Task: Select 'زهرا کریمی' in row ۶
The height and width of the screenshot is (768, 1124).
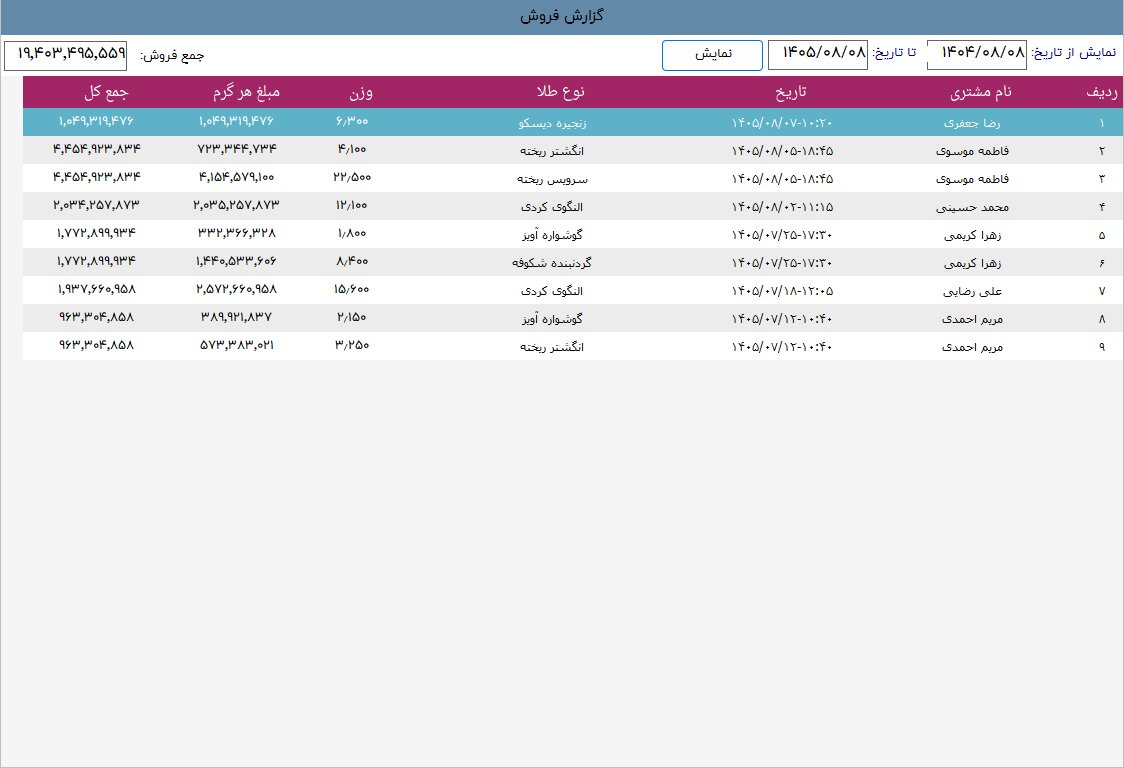Action: click(972, 262)
